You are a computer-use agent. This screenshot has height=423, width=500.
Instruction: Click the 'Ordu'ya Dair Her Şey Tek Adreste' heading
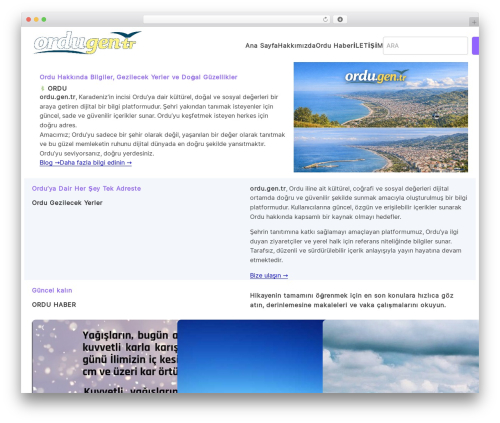click(86, 188)
